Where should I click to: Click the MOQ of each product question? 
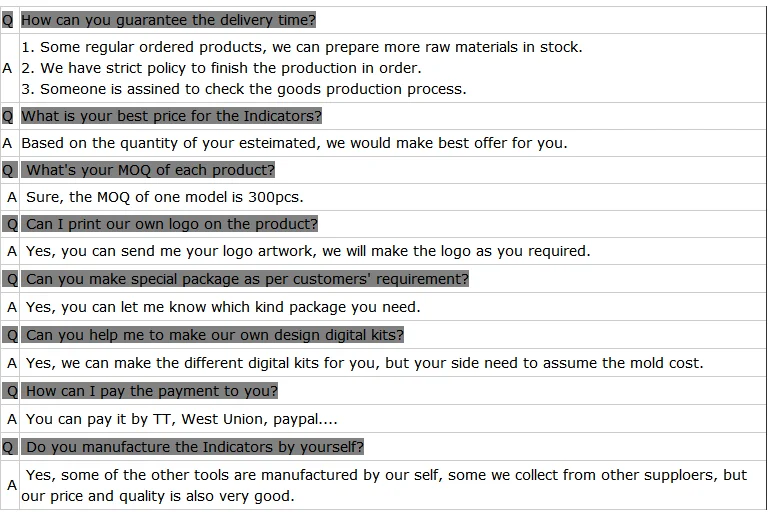tap(150, 170)
